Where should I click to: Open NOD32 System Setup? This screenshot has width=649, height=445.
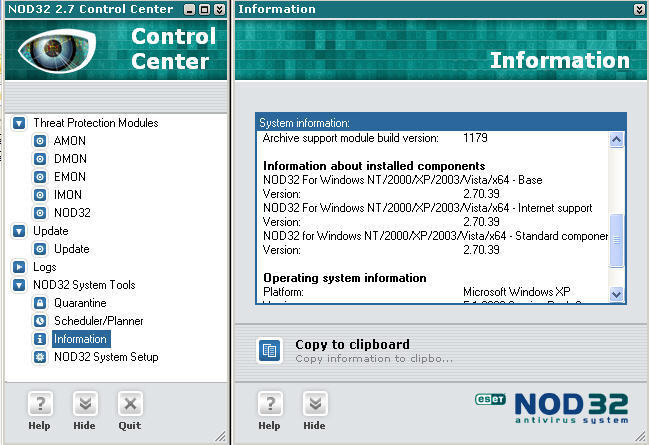click(106, 357)
